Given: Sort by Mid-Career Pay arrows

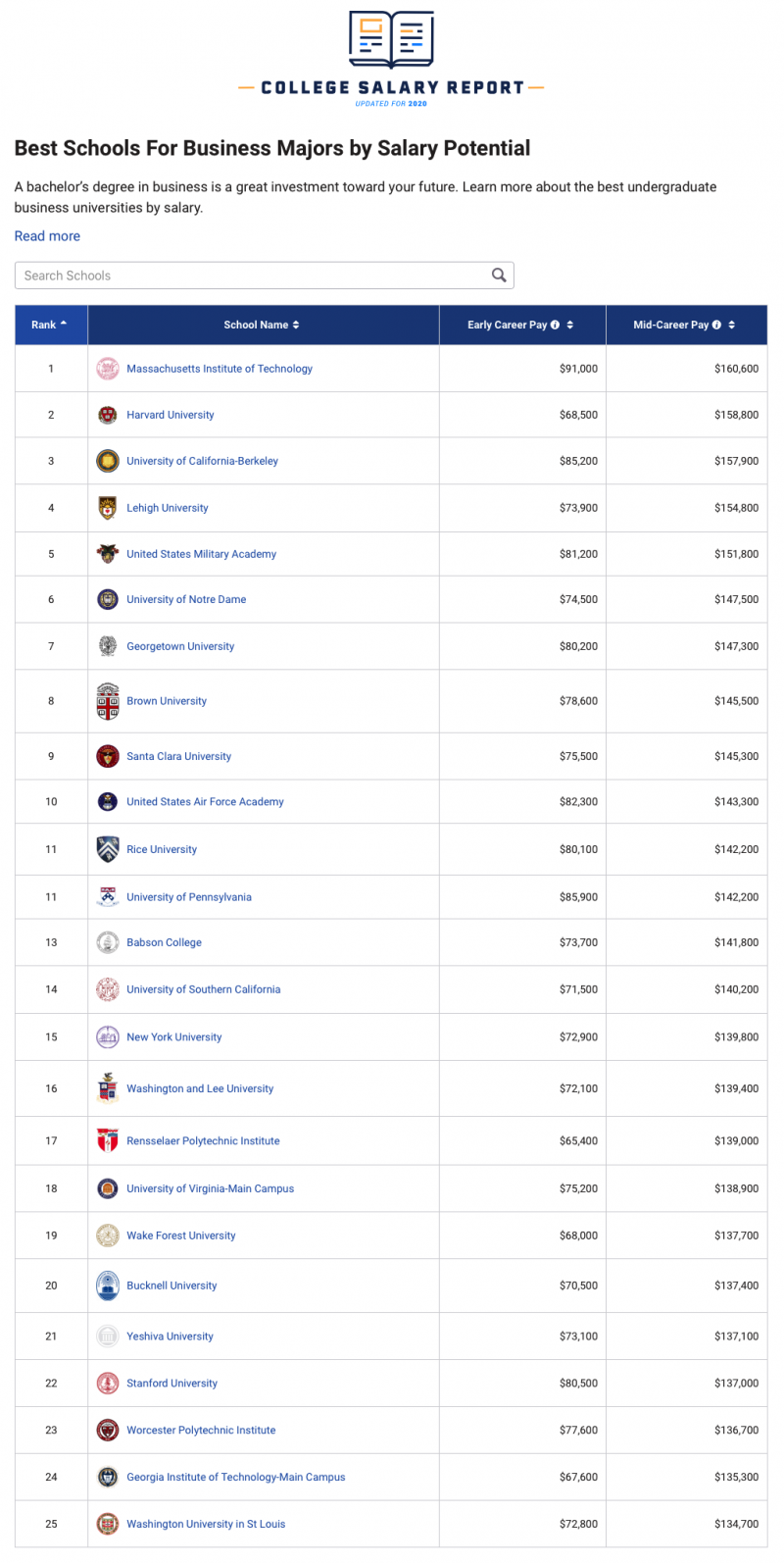Looking at the screenshot, I should (732, 325).
